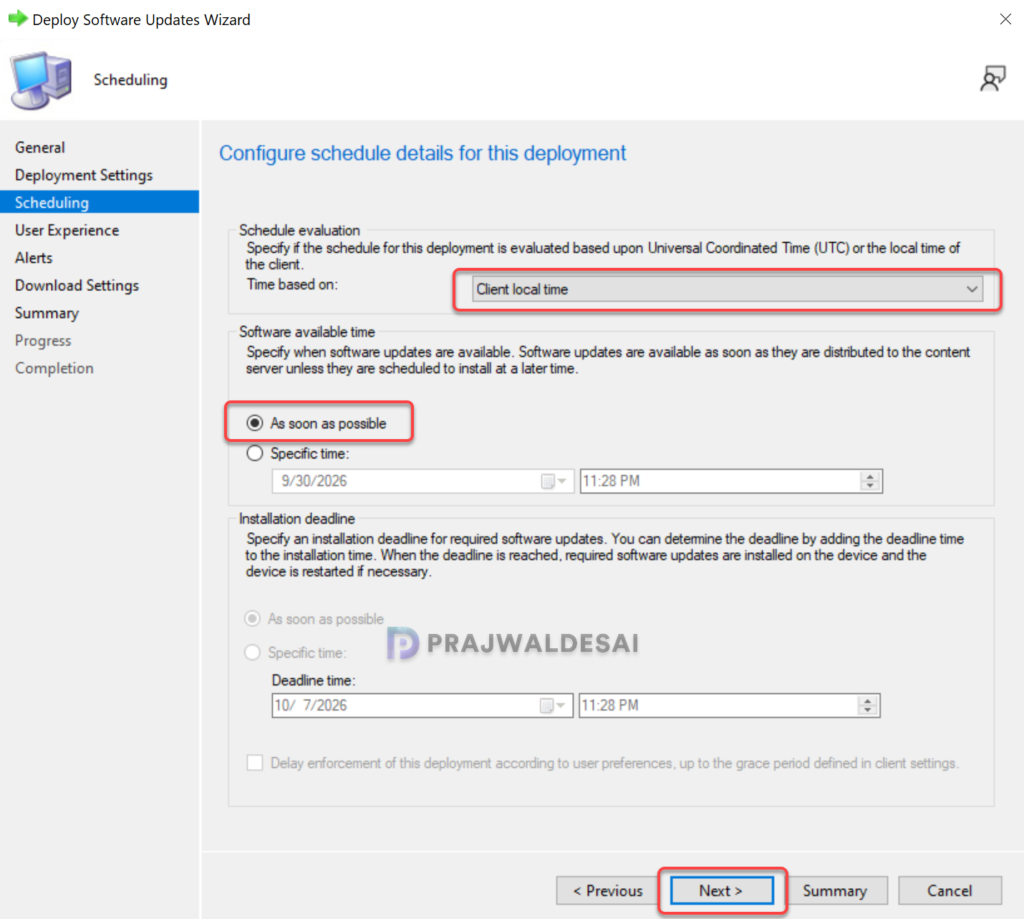Click the Previous button
The height and width of the screenshot is (919, 1024).
(607, 891)
